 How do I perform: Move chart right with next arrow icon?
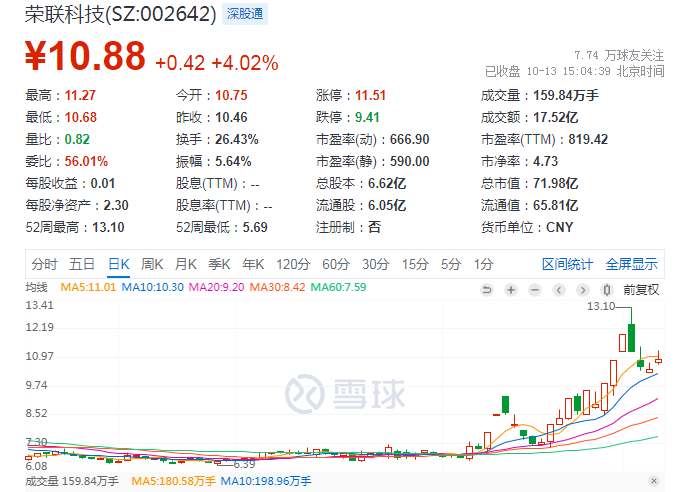click(583, 290)
